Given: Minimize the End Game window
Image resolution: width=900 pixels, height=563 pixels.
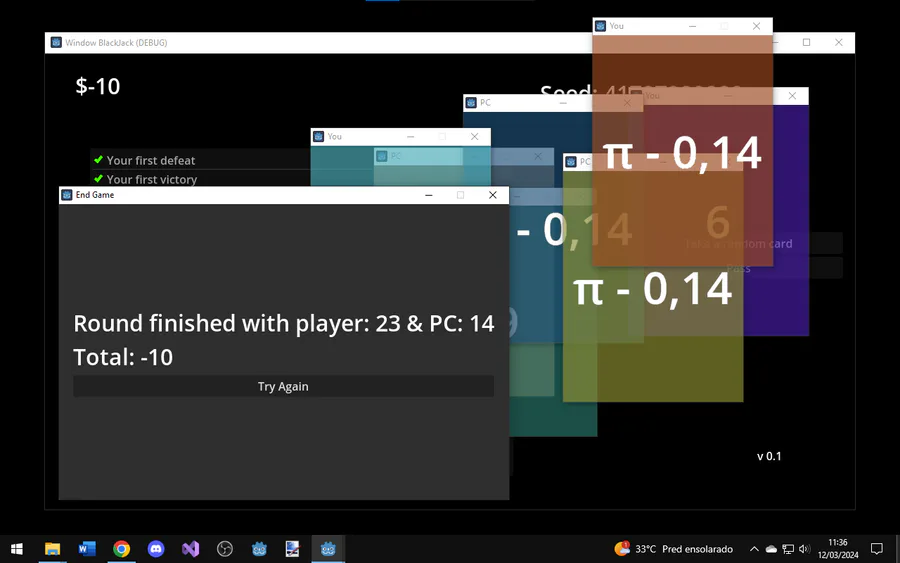Looking at the screenshot, I should 428,195.
